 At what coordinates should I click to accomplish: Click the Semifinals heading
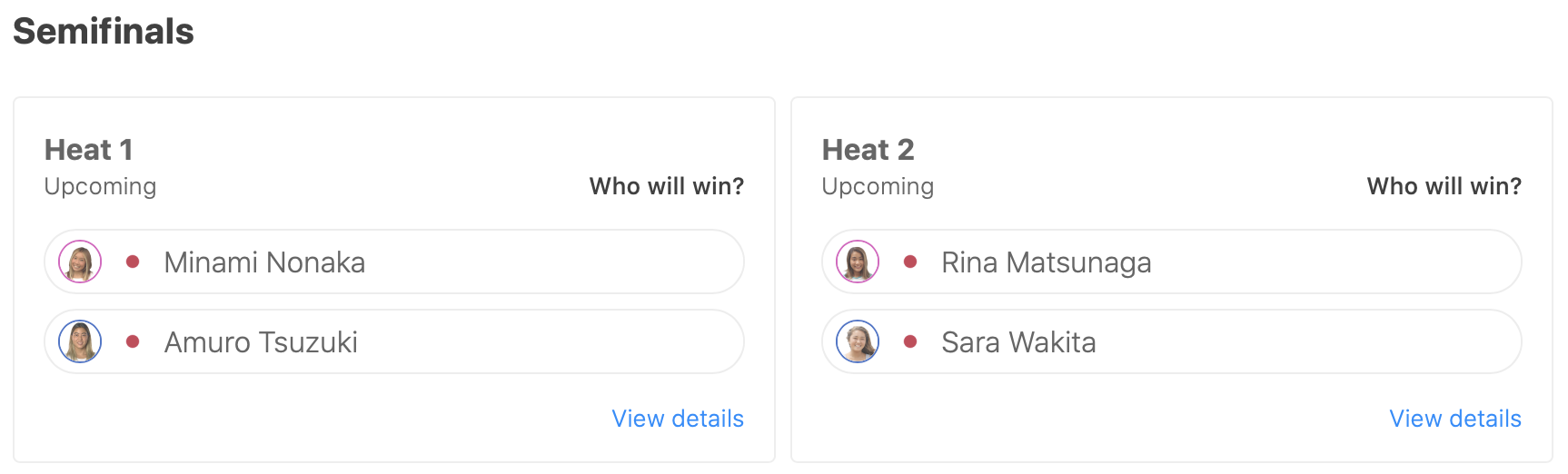click(104, 32)
